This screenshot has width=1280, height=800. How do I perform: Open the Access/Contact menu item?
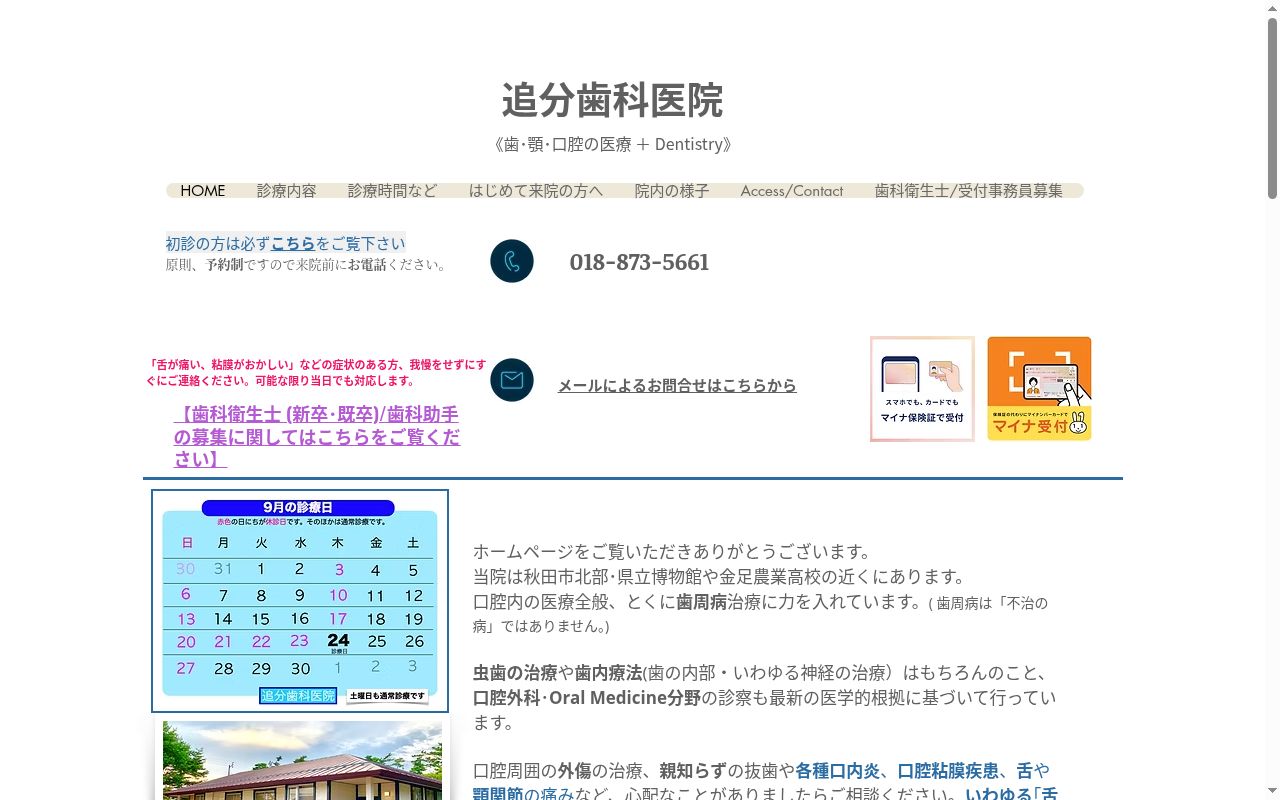coord(792,190)
